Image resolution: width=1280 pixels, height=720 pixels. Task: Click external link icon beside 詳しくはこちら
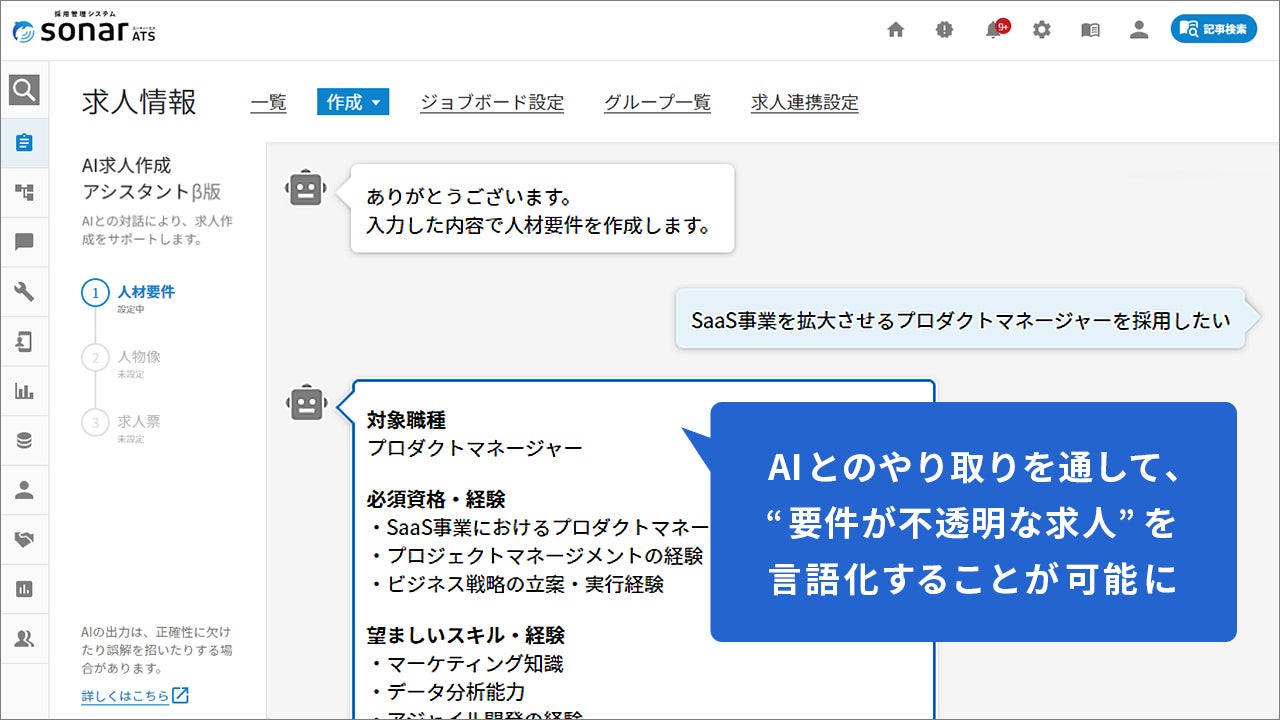[x=180, y=695]
